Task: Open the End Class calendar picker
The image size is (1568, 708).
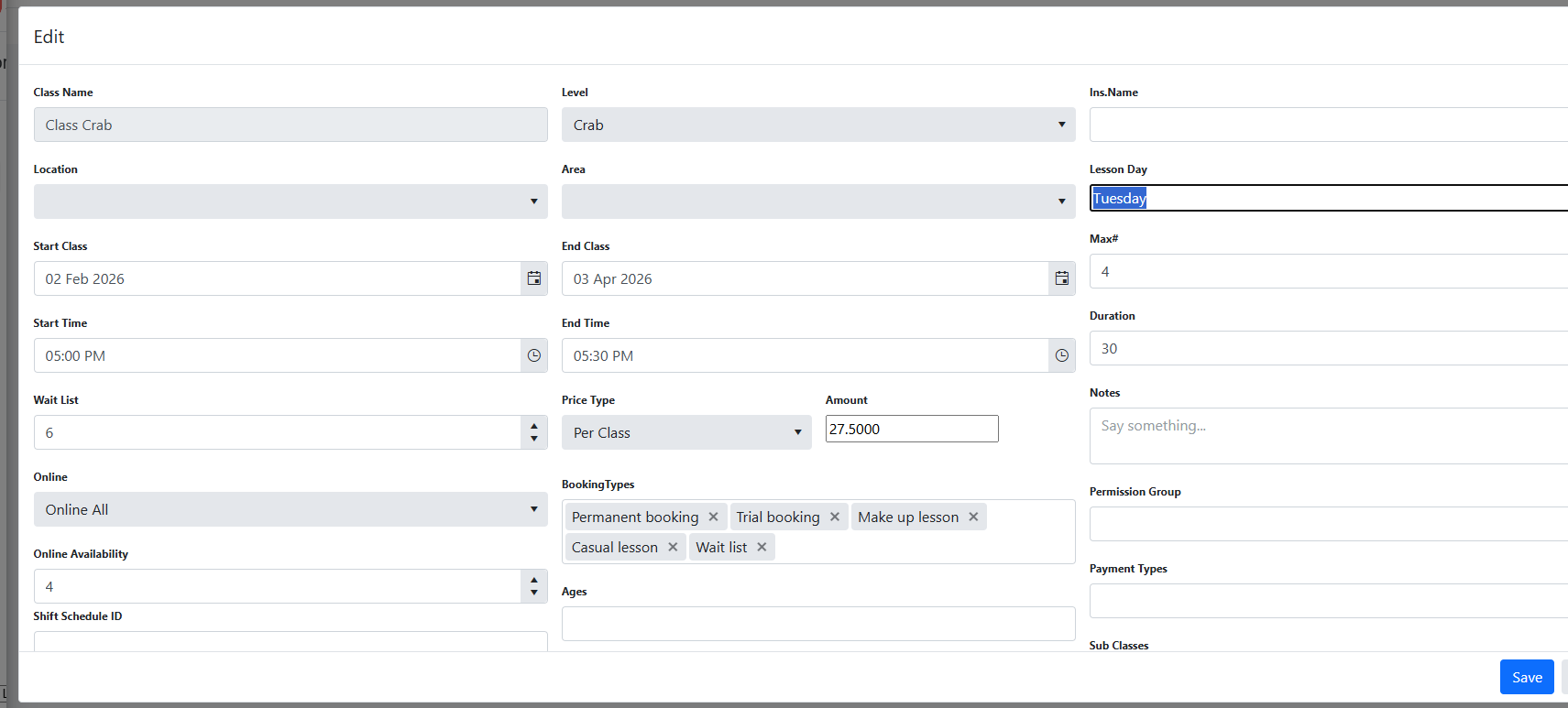Action: click(x=1061, y=278)
